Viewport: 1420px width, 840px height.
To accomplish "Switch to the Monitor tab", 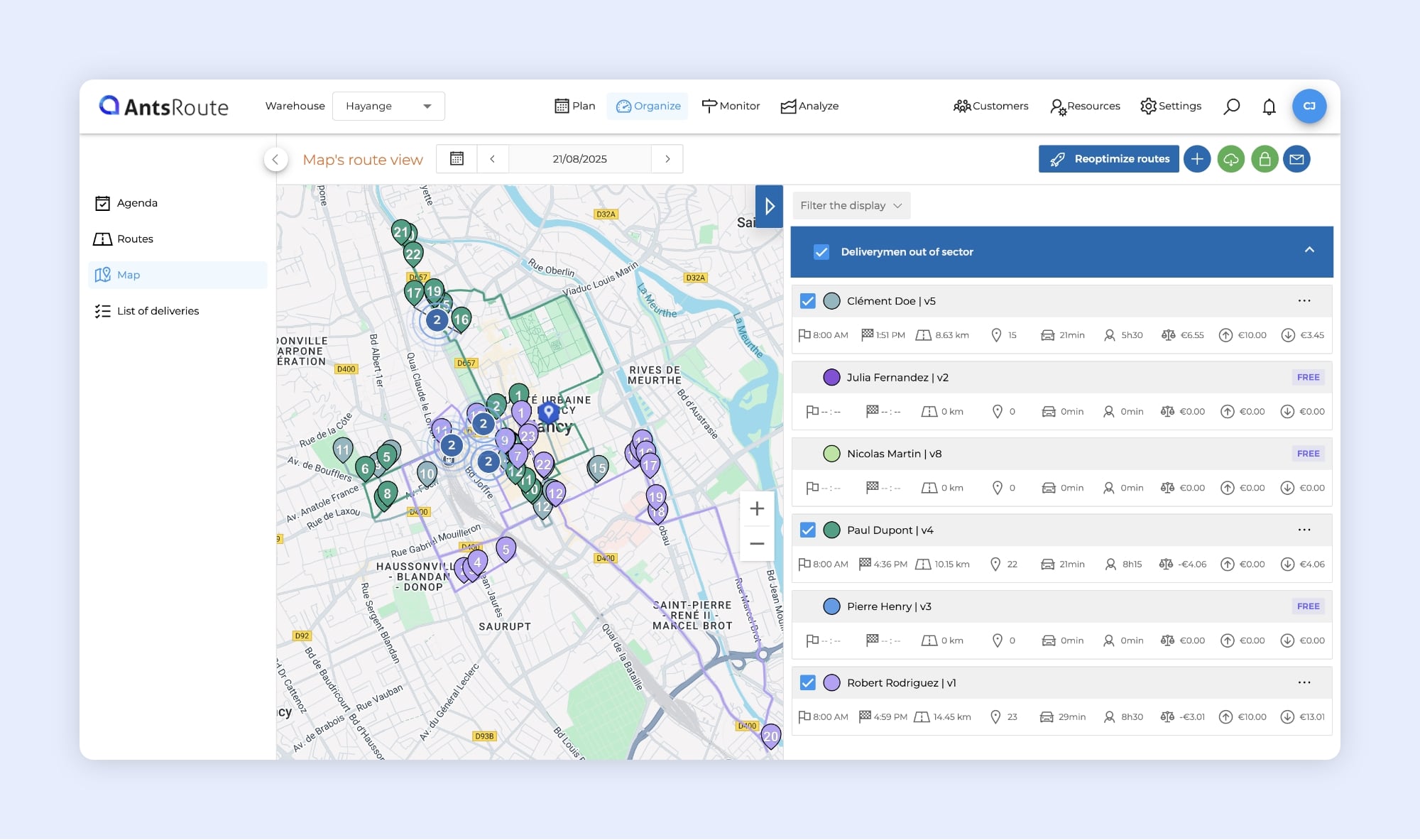I will coord(731,107).
